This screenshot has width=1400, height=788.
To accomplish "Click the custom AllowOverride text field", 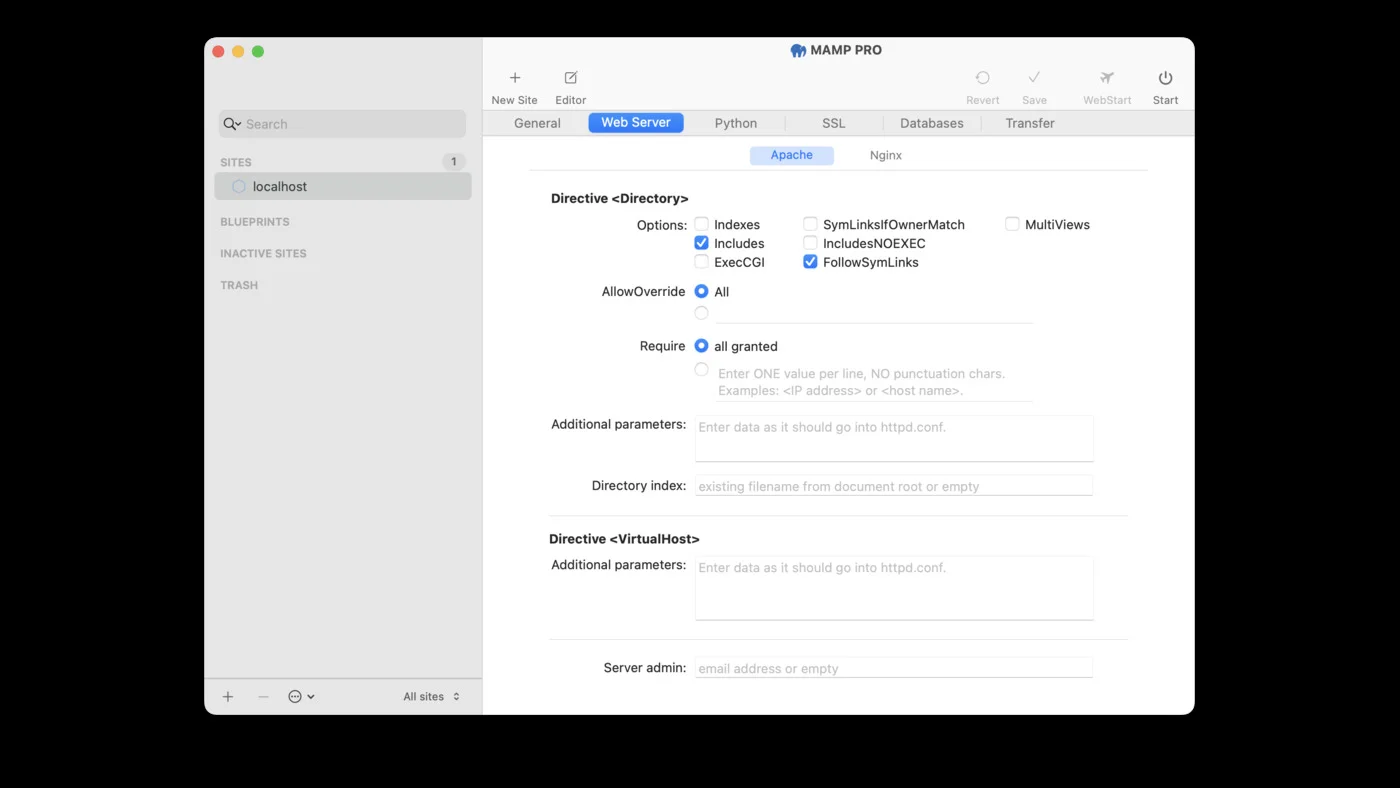I will coord(874,313).
